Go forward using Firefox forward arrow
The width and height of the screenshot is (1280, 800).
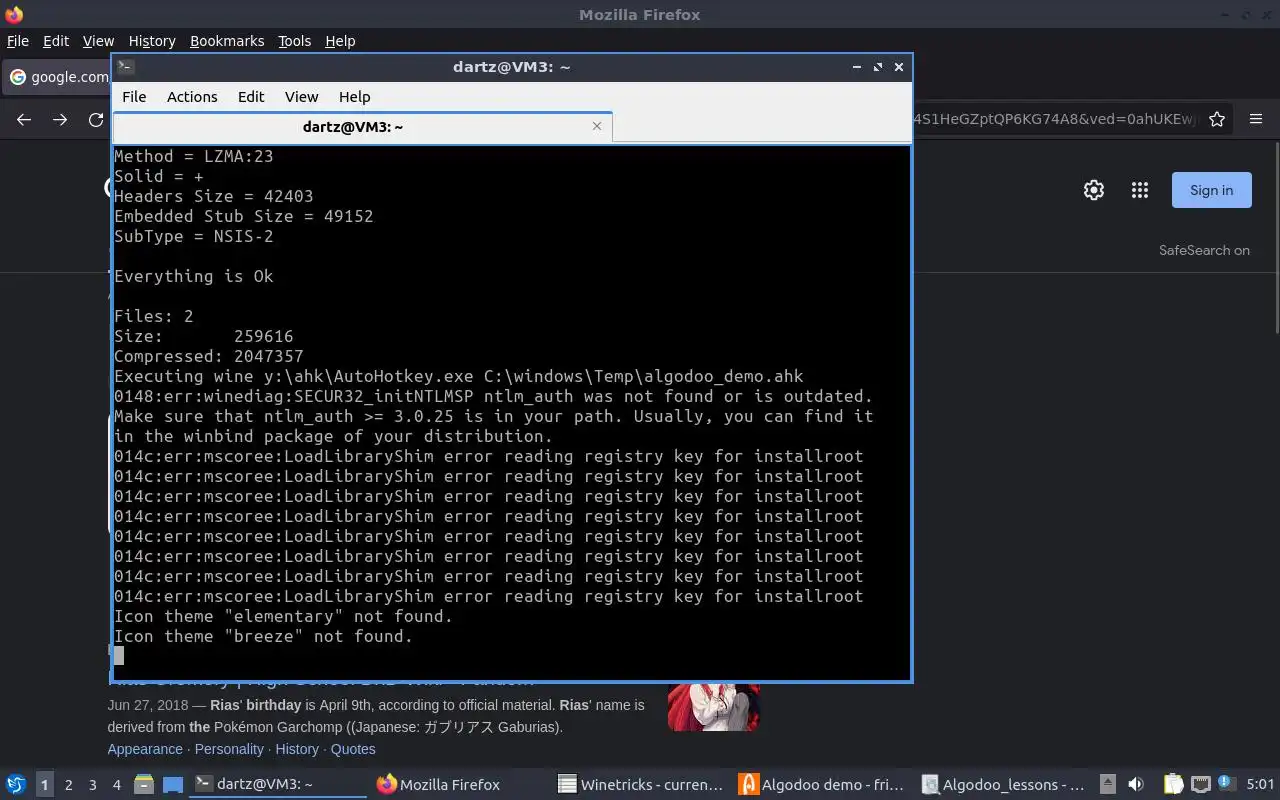[x=60, y=119]
